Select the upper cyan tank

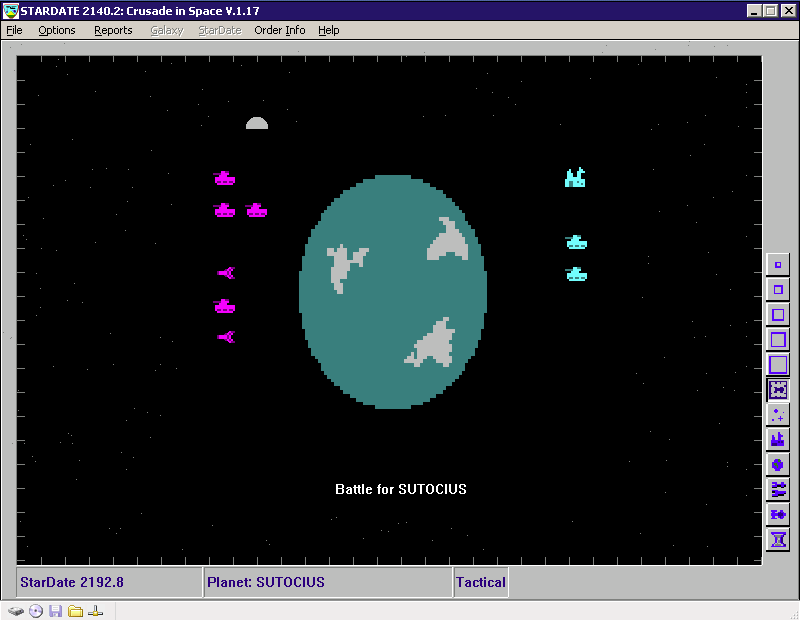[x=577, y=242]
